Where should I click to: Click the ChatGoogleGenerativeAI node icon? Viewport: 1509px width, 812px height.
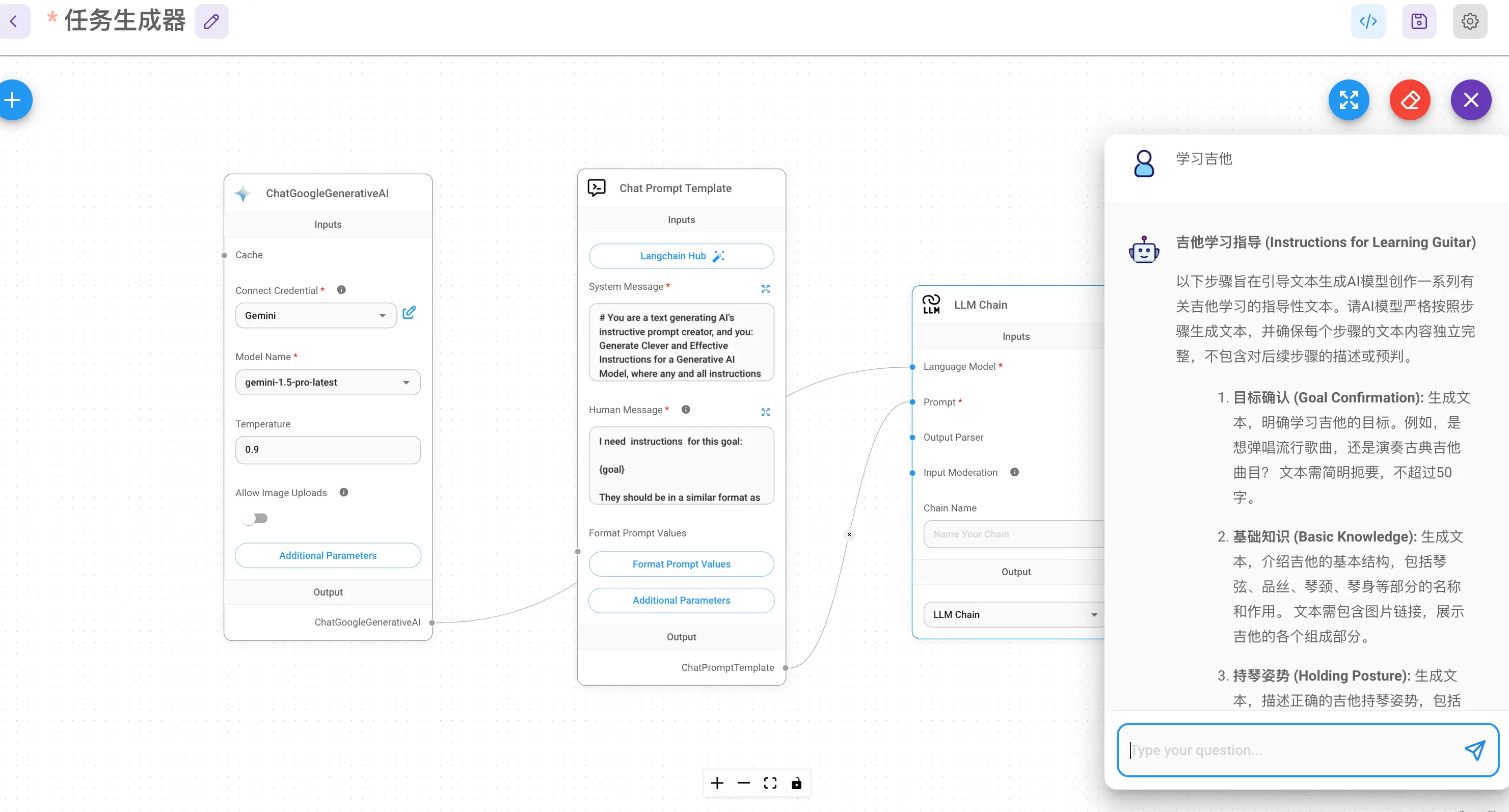(x=244, y=192)
